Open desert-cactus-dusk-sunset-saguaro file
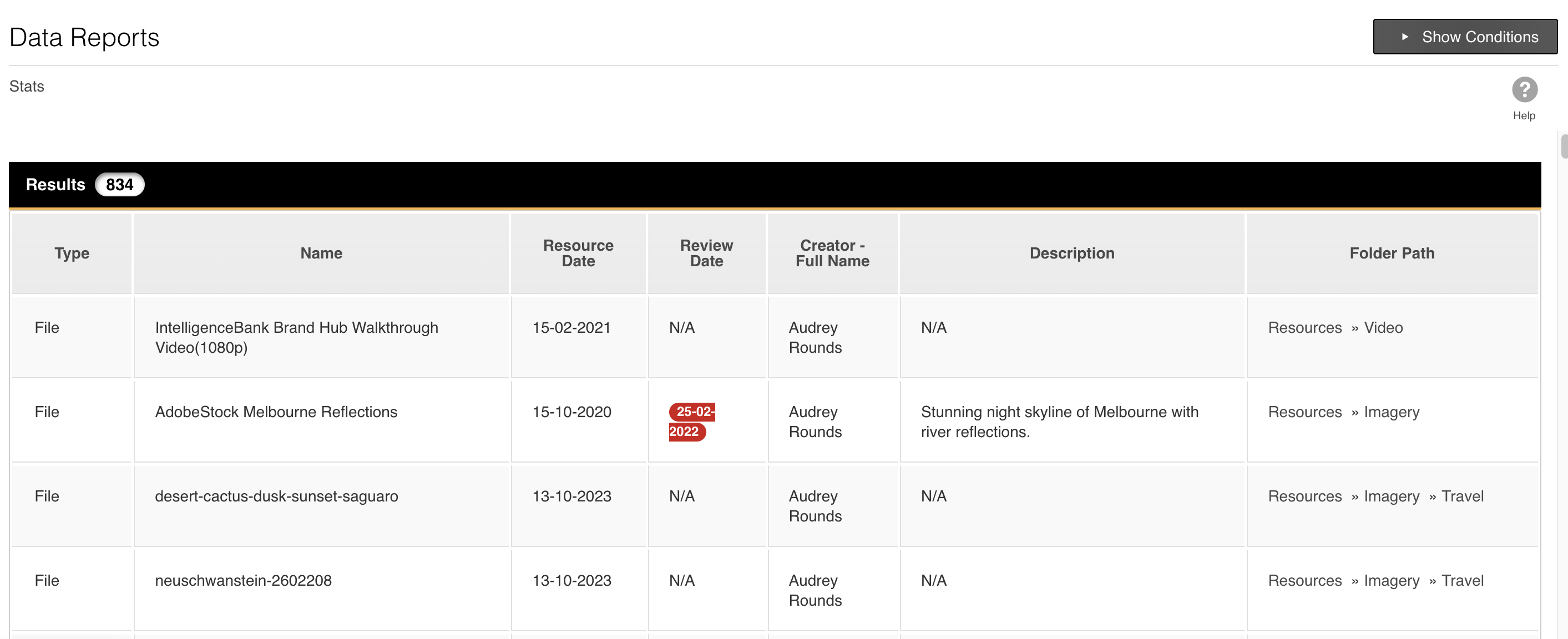This screenshot has height=639, width=1568. (x=276, y=496)
